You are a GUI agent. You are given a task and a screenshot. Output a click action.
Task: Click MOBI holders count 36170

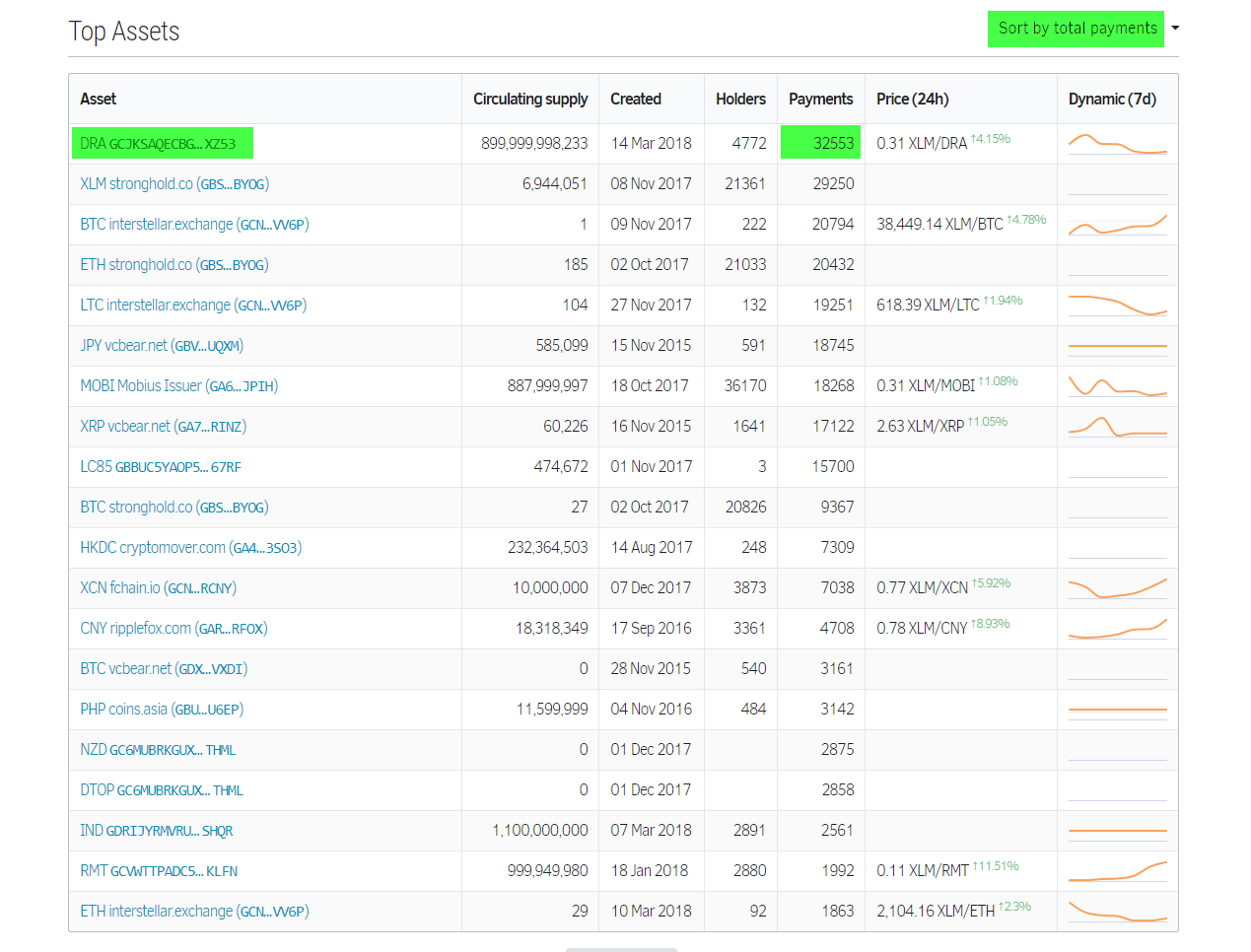[x=745, y=386]
